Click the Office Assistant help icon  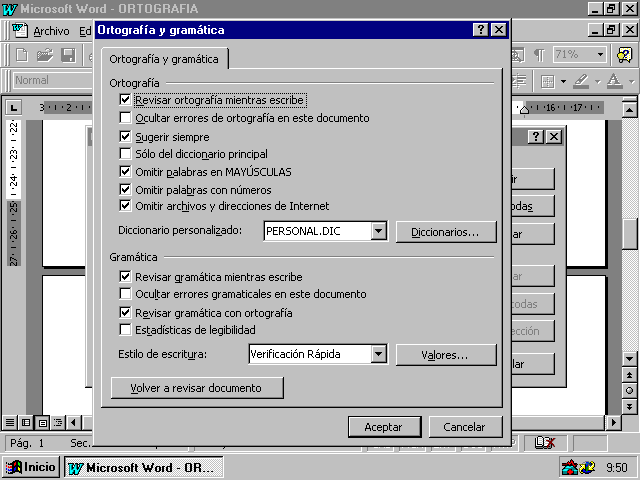pos(624,54)
